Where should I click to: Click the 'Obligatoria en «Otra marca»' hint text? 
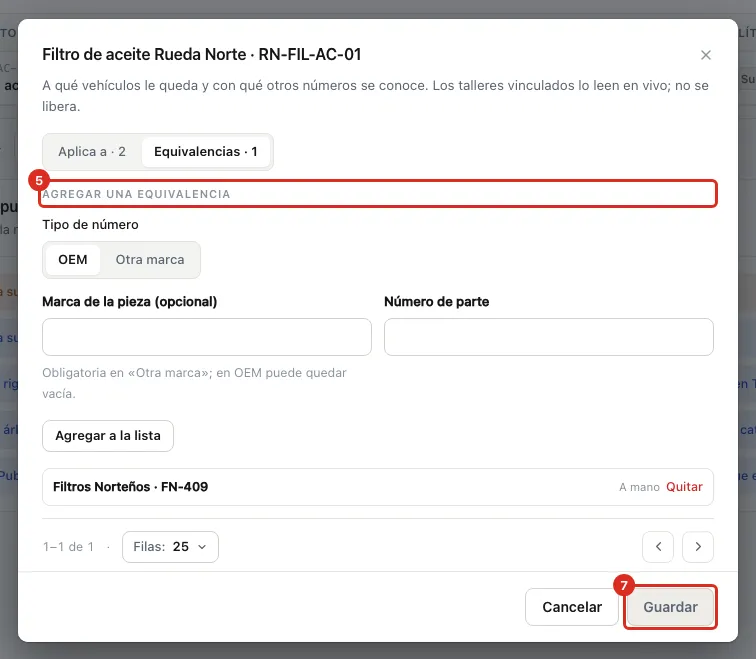point(194,383)
